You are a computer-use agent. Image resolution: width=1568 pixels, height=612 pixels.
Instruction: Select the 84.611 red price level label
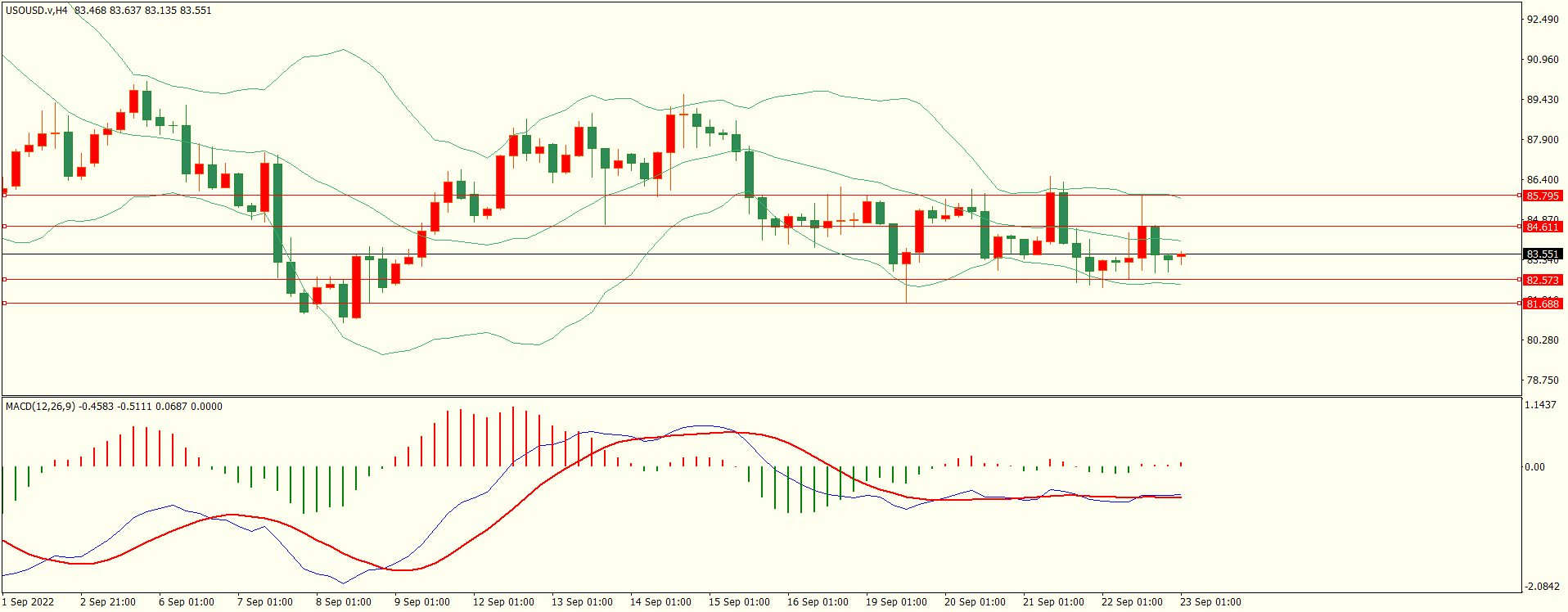(x=1543, y=227)
